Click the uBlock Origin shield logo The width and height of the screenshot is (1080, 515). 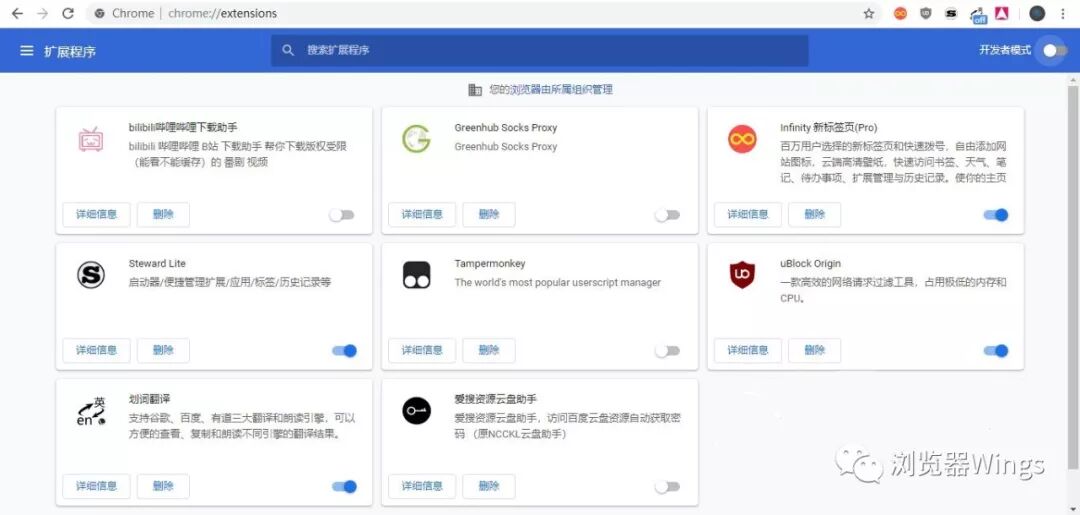(742, 275)
